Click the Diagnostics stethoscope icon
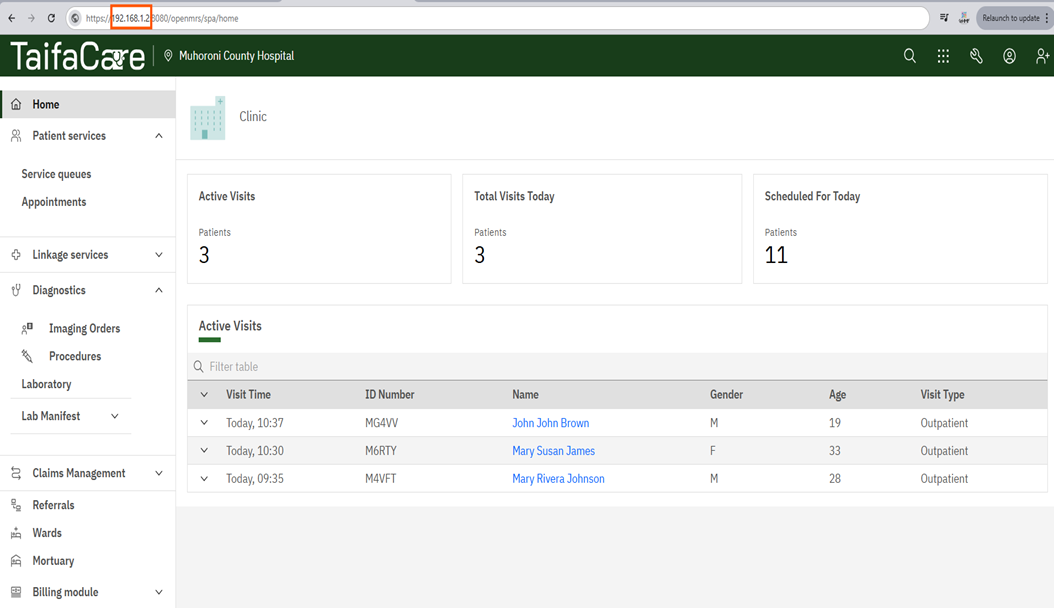 point(16,290)
